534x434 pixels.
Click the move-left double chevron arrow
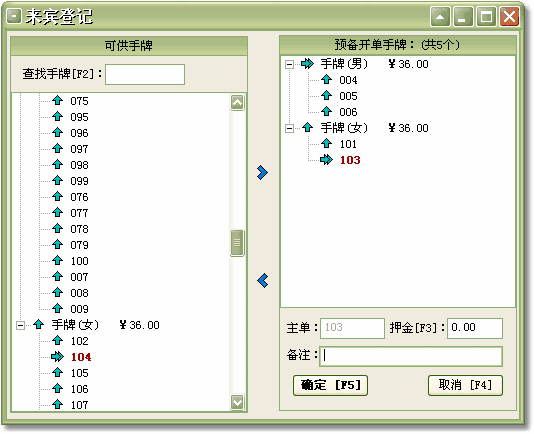[263, 281]
